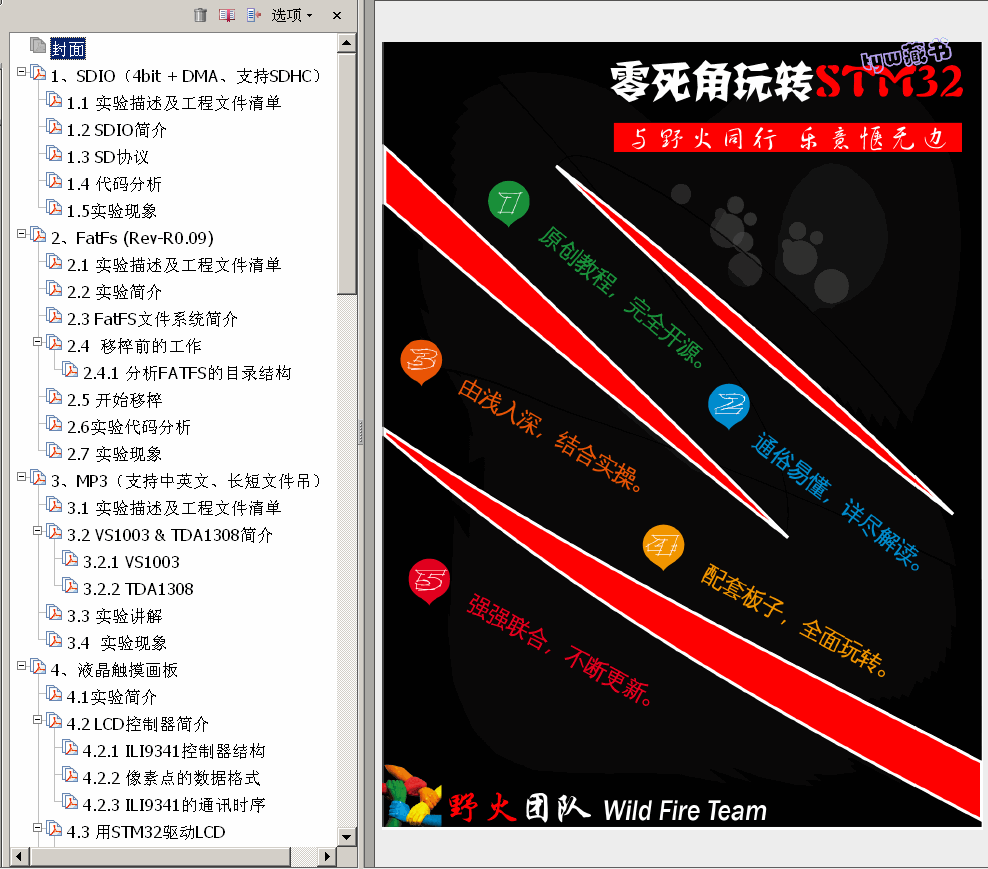The image size is (988, 869).
Task: Open bookmark 3、MP3（支持中英文、长短文件名）
Action: click(x=187, y=481)
